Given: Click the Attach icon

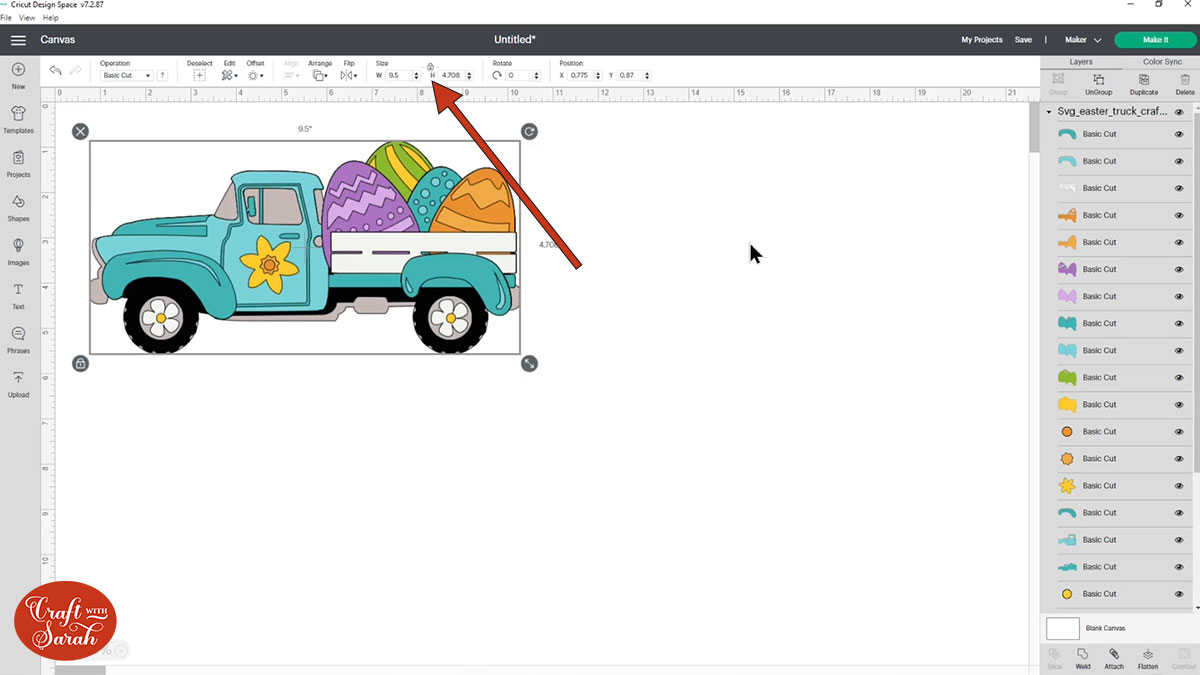Looking at the screenshot, I should point(1114,656).
